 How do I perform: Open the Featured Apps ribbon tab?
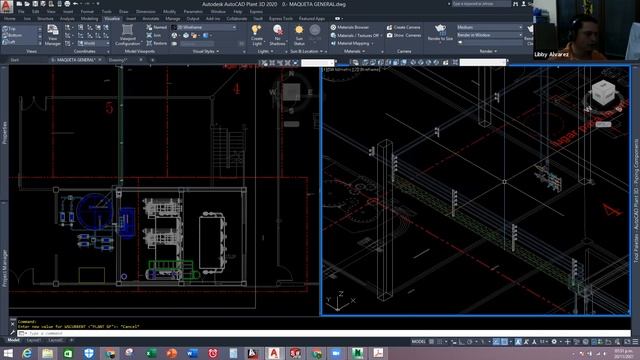pyautogui.click(x=312, y=19)
